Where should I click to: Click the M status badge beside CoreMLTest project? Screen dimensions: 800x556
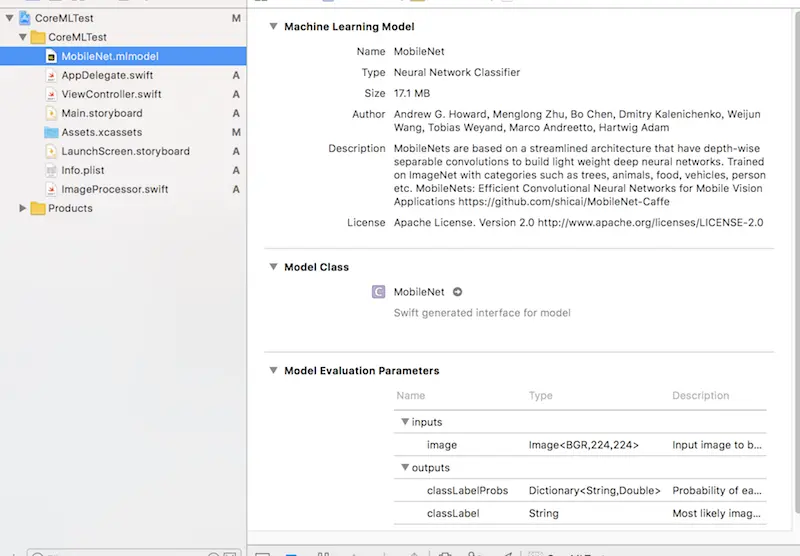236,18
